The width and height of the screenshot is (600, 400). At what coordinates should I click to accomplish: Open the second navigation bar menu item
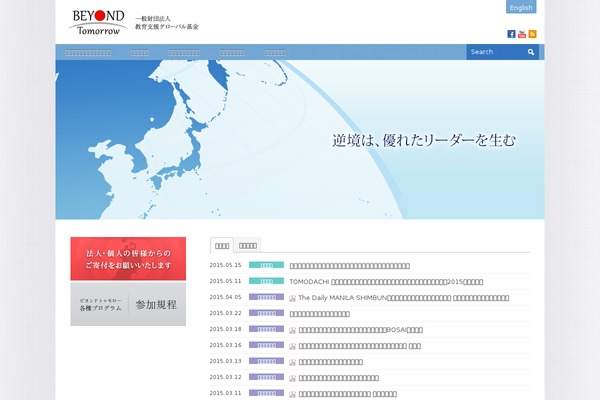point(140,52)
